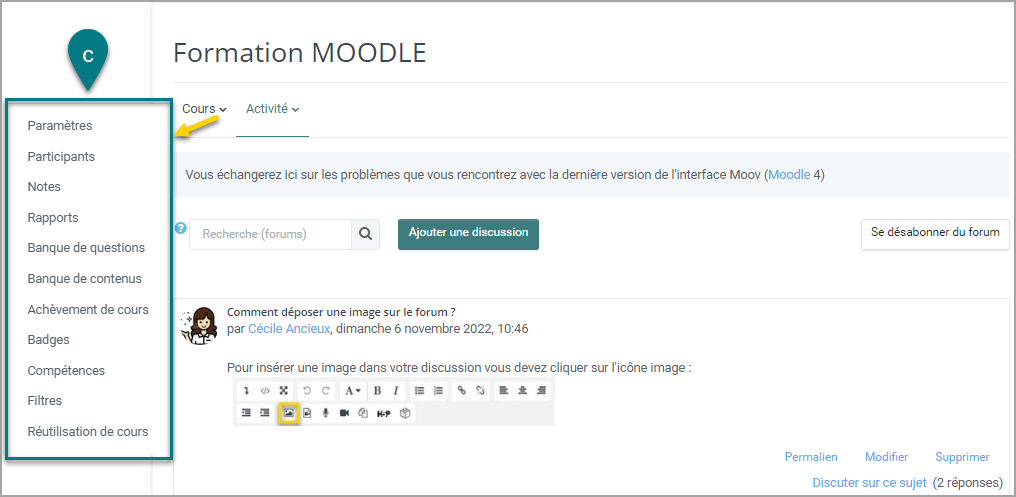The width and height of the screenshot is (1016, 497).
Task: Click the Bold B icon
Action: pos(377,391)
